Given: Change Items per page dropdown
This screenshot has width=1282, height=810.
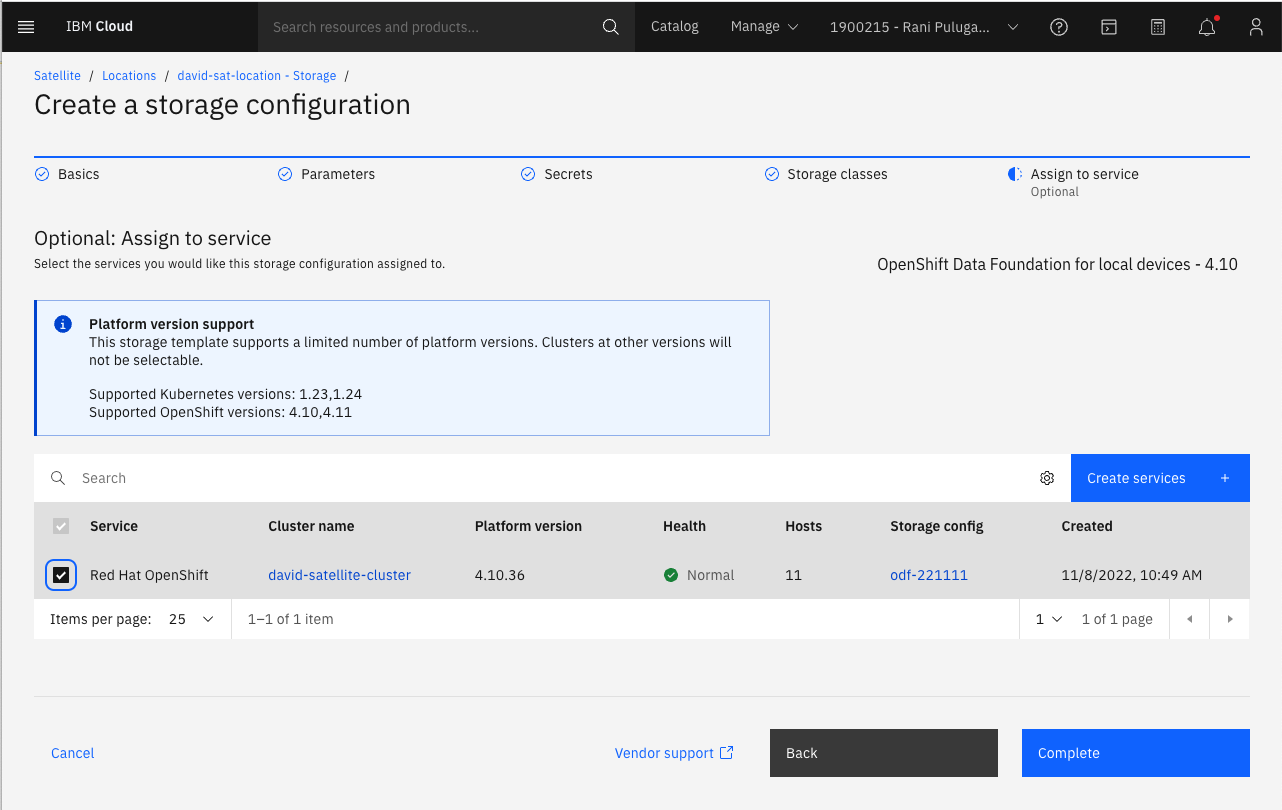Looking at the screenshot, I should [x=192, y=619].
